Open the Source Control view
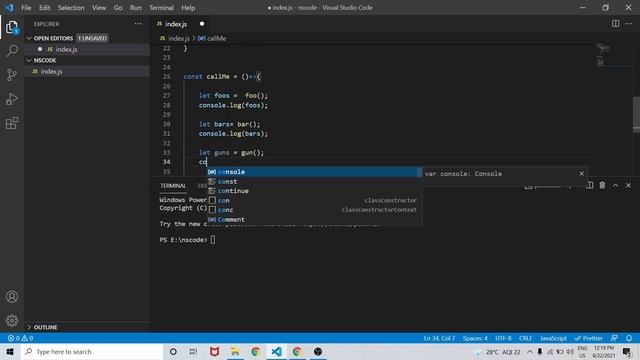640x360 pixels. point(12,75)
